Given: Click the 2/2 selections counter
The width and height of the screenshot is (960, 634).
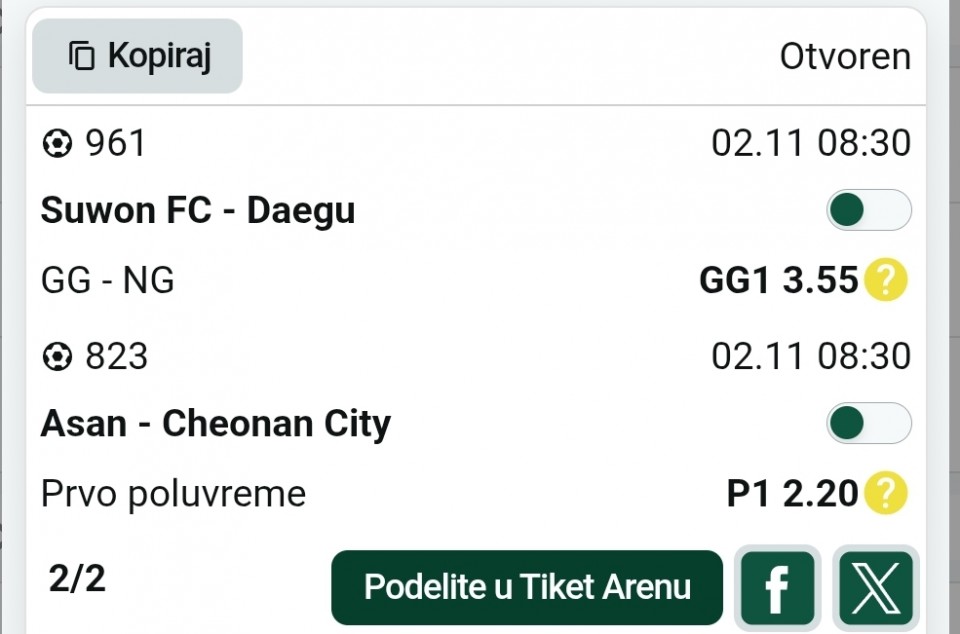Looking at the screenshot, I should (x=77, y=579).
